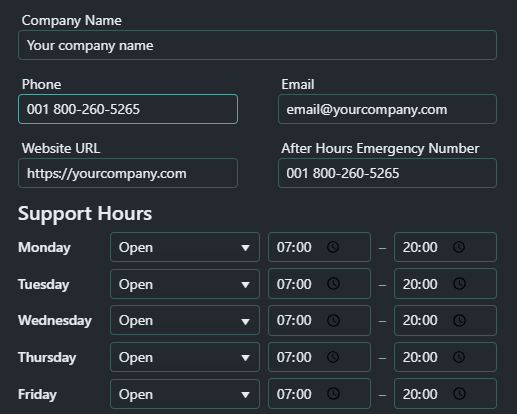Edit Wednesday closing time 20:00 field
517x414 pixels.
(445, 321)
